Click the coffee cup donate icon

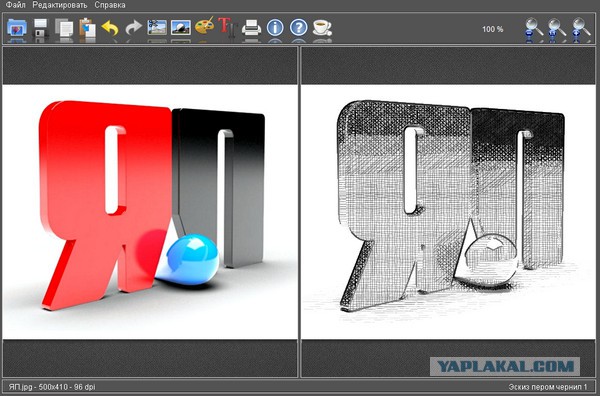(322, 28)
